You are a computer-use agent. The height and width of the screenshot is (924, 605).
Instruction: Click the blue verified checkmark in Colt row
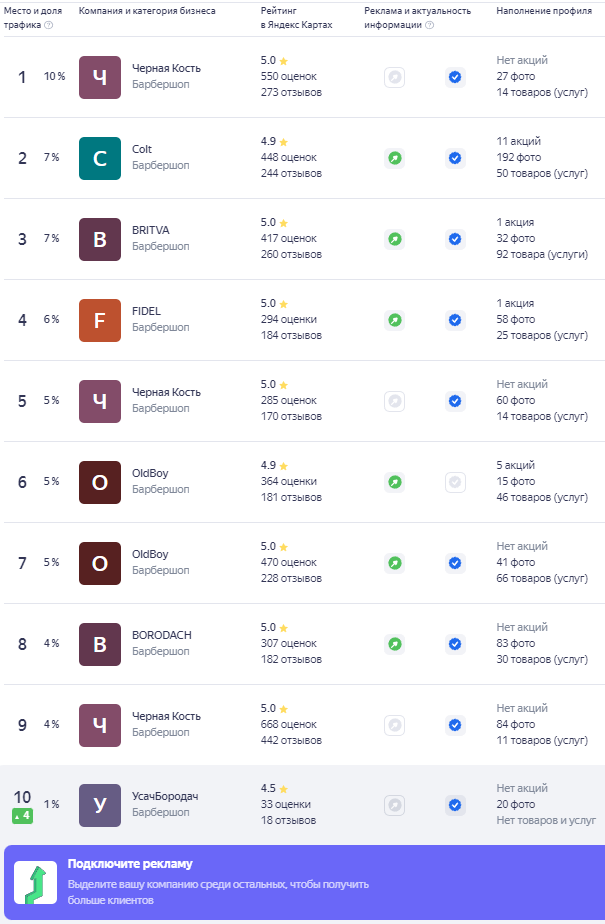click(x=455, y=158)
